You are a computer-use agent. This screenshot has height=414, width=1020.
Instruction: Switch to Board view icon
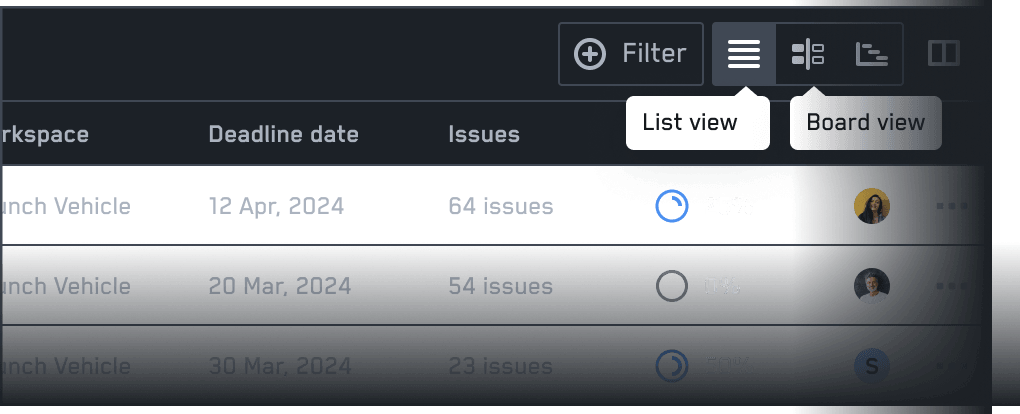pos(807,54)
